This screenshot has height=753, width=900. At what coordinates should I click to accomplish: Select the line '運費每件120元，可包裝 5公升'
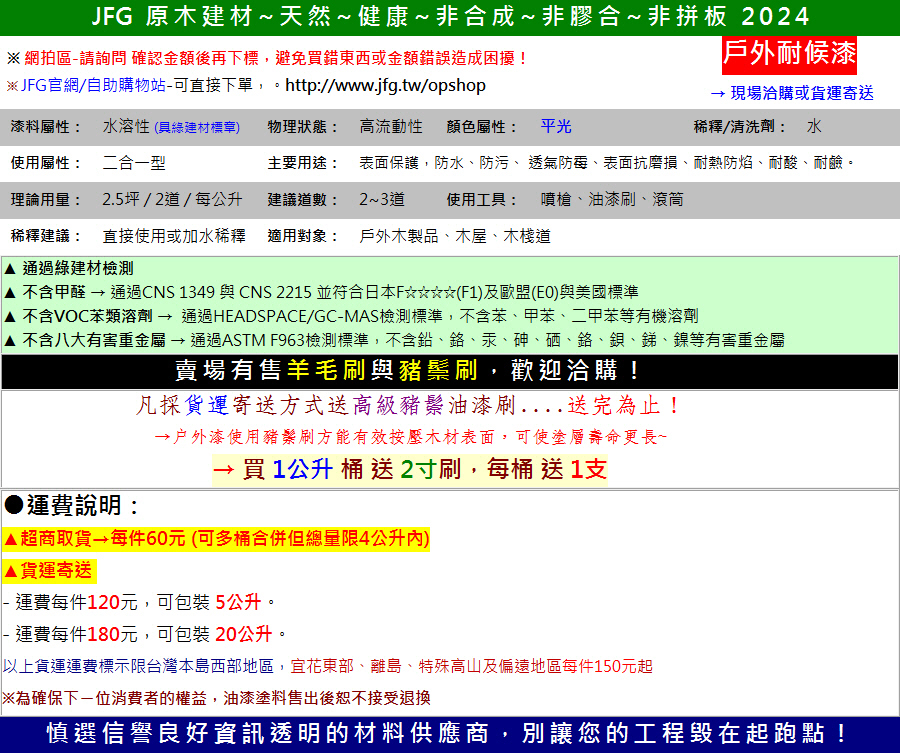139,602
